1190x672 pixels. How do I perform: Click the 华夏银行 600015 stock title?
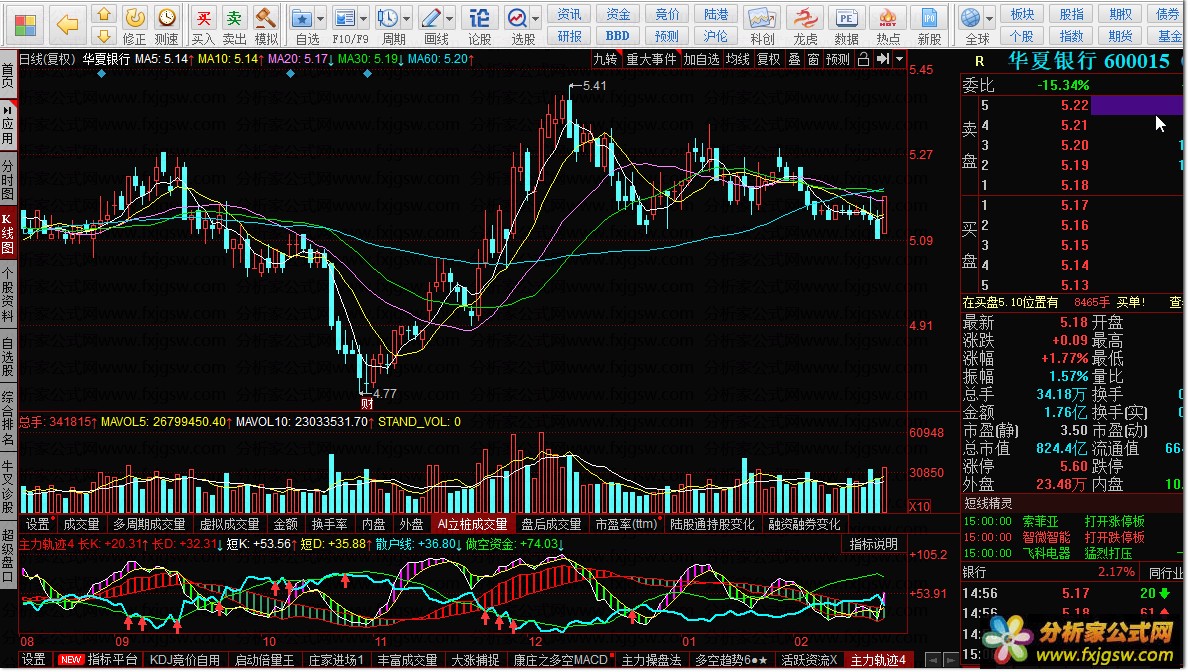coord(1088,62)
